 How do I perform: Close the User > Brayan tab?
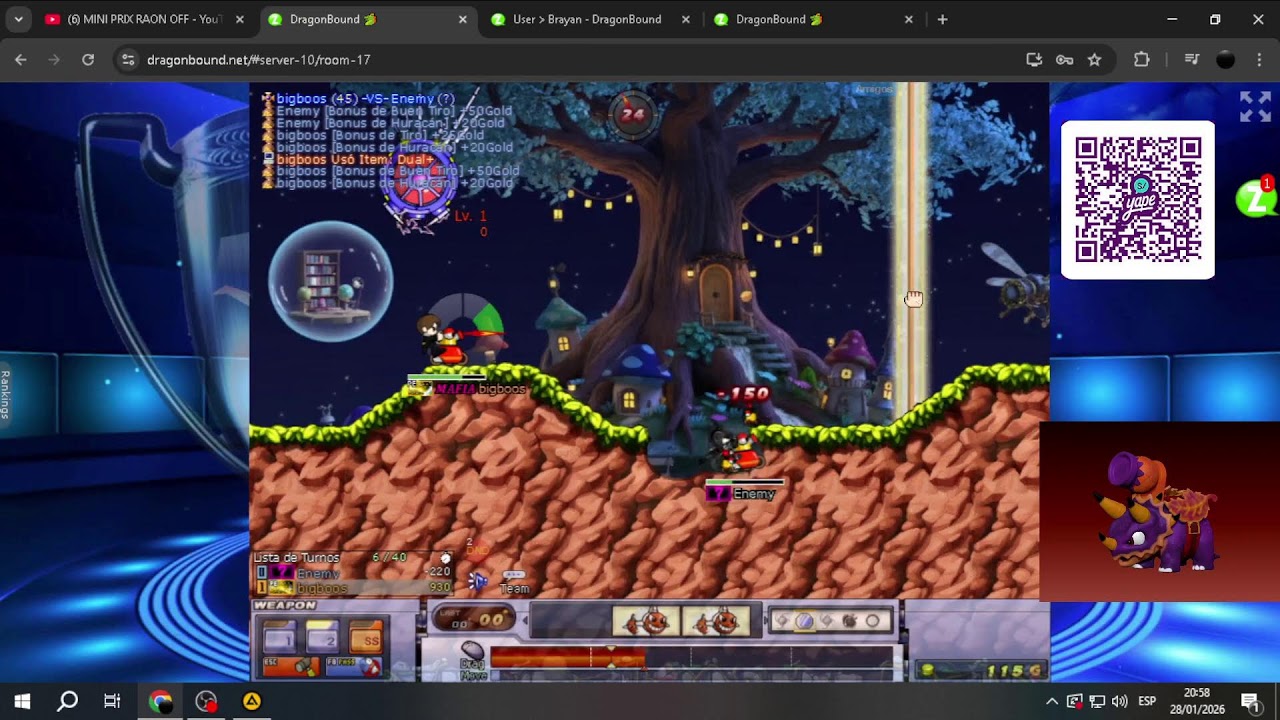pos(685,19)
